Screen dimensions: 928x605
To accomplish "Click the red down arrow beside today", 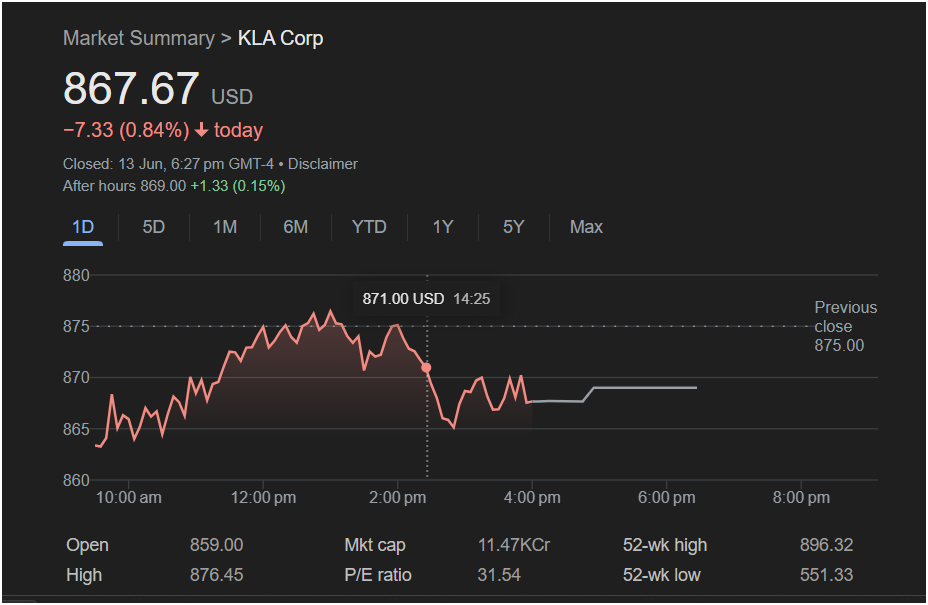I will point(202,130).
